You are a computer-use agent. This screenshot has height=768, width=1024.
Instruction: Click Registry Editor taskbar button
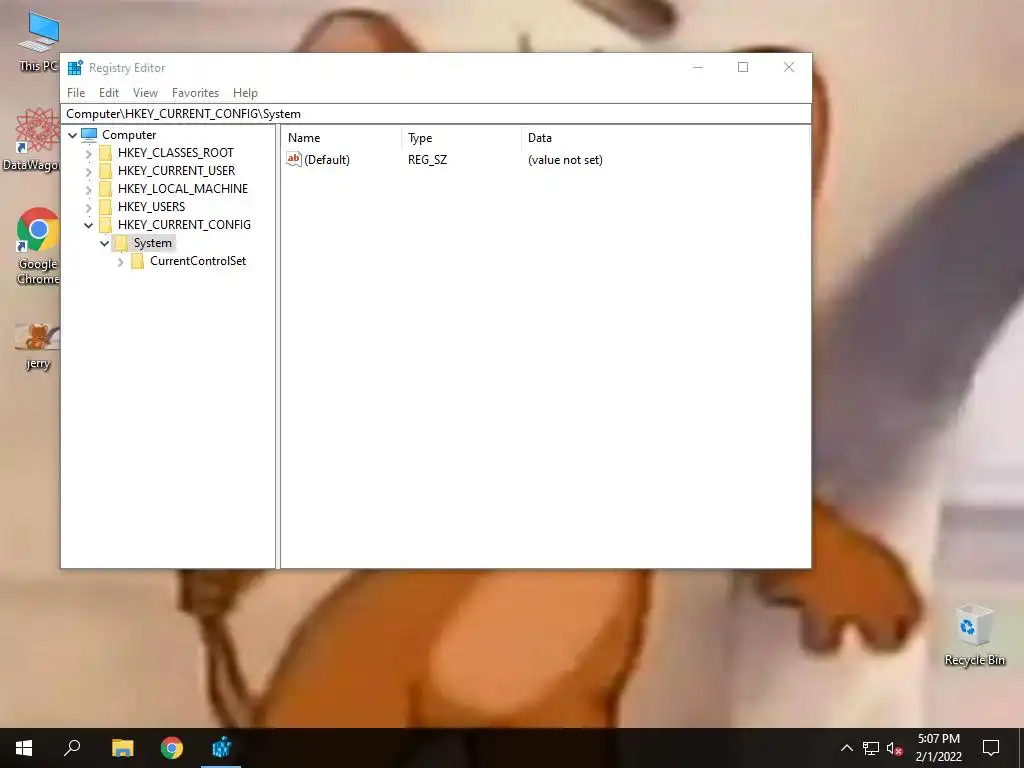221,748
